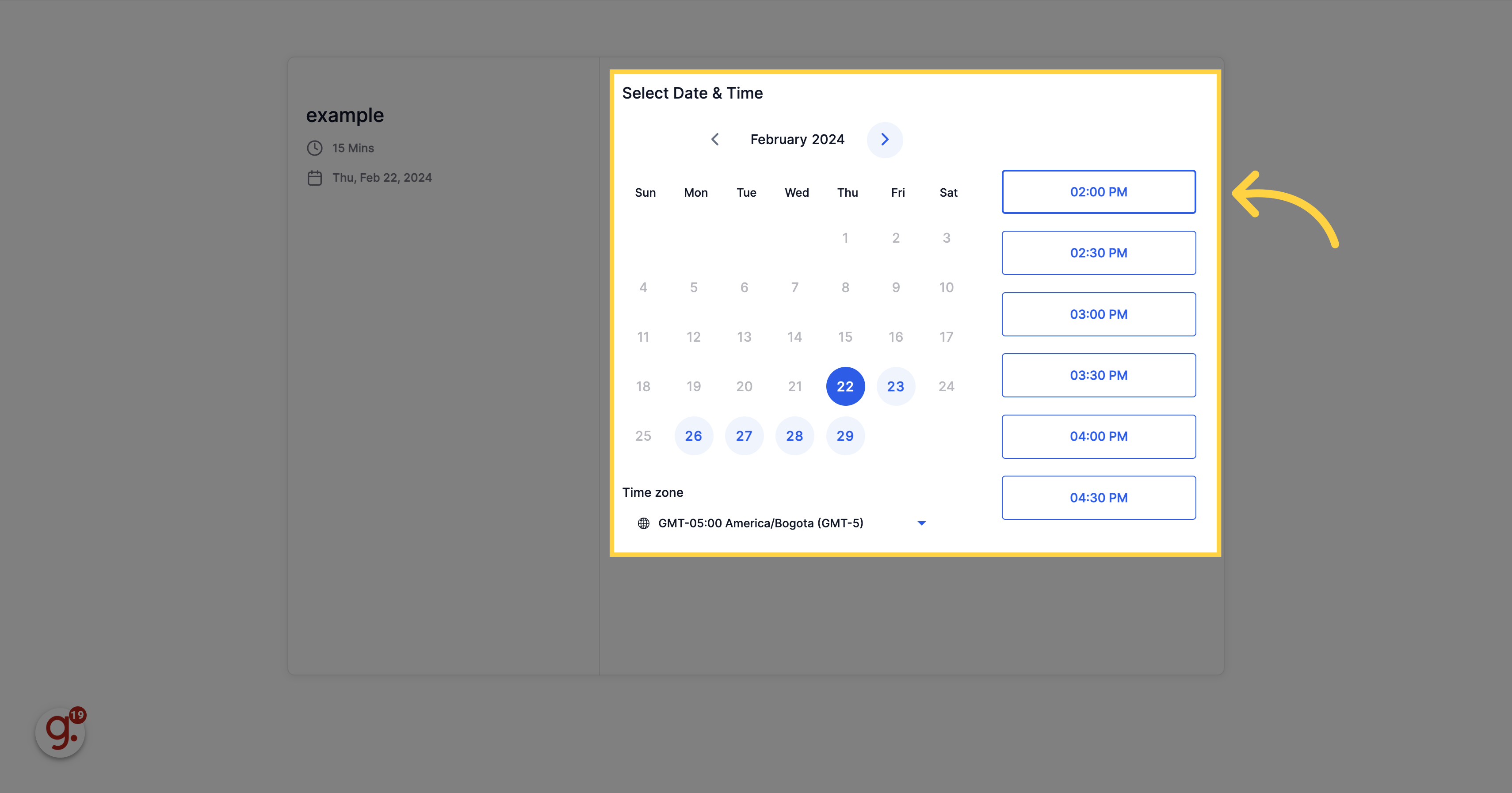
Task: Click the 'February 2024' month label
Action: tap(797, 139)
